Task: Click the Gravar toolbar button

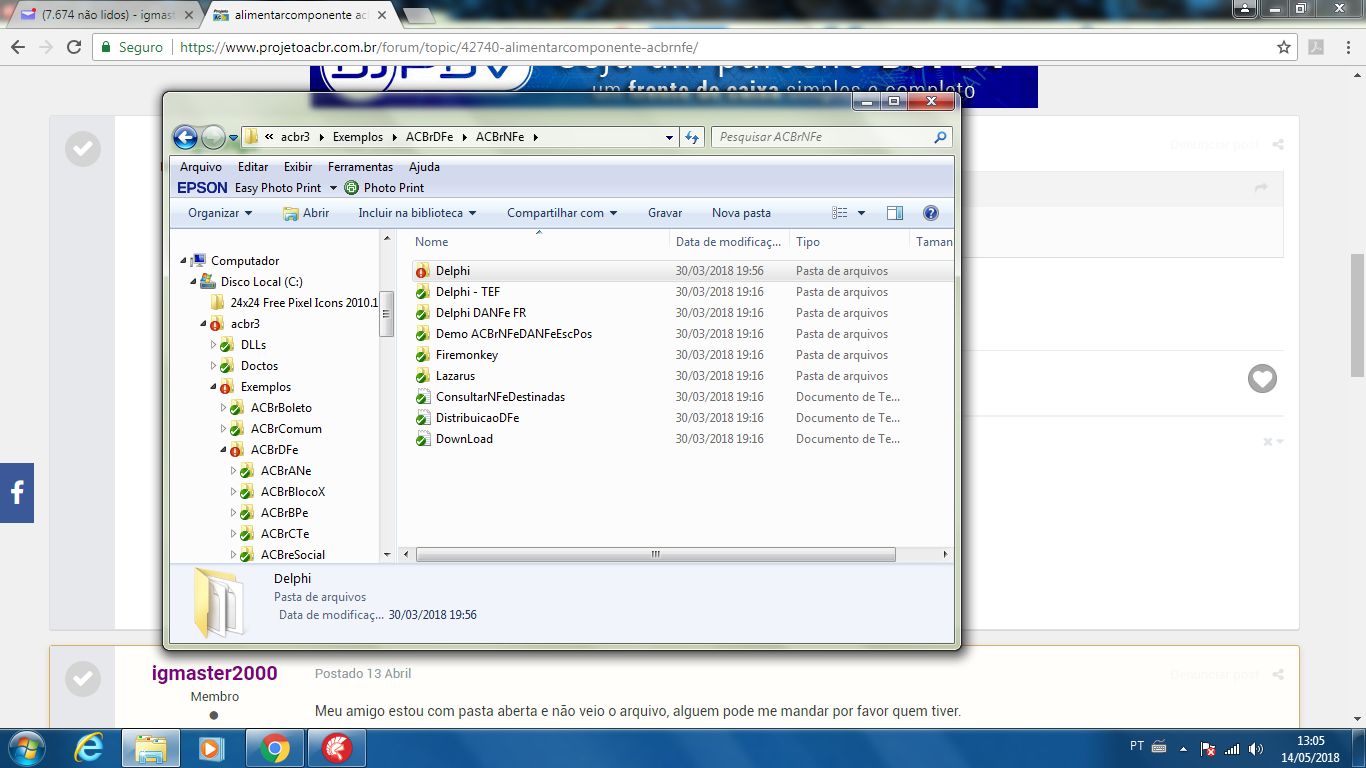Action: pyautogui.click(x=665, y=213)
